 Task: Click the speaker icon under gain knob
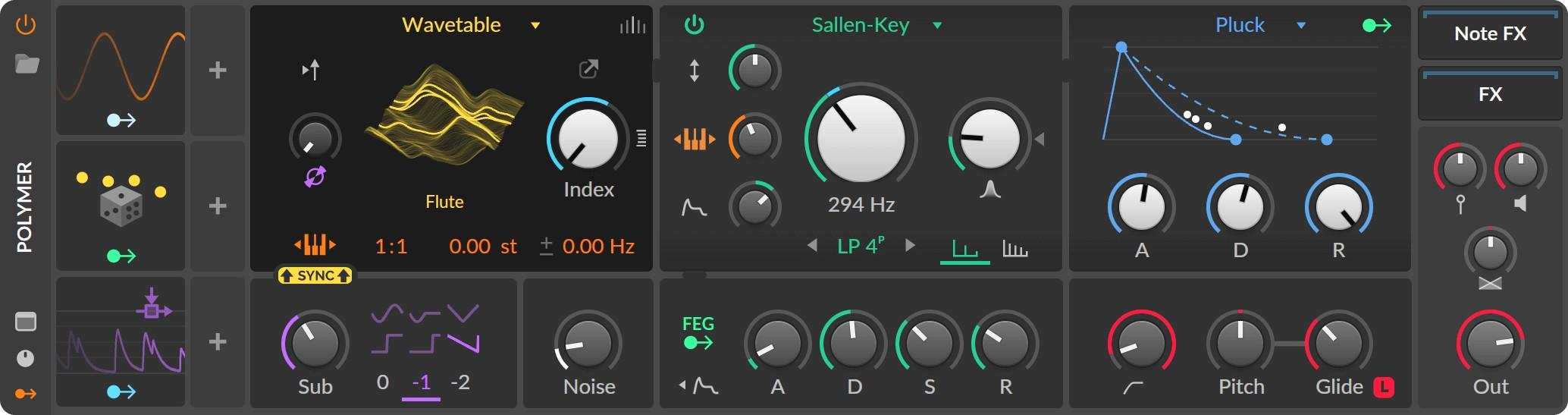[1520, 203]
